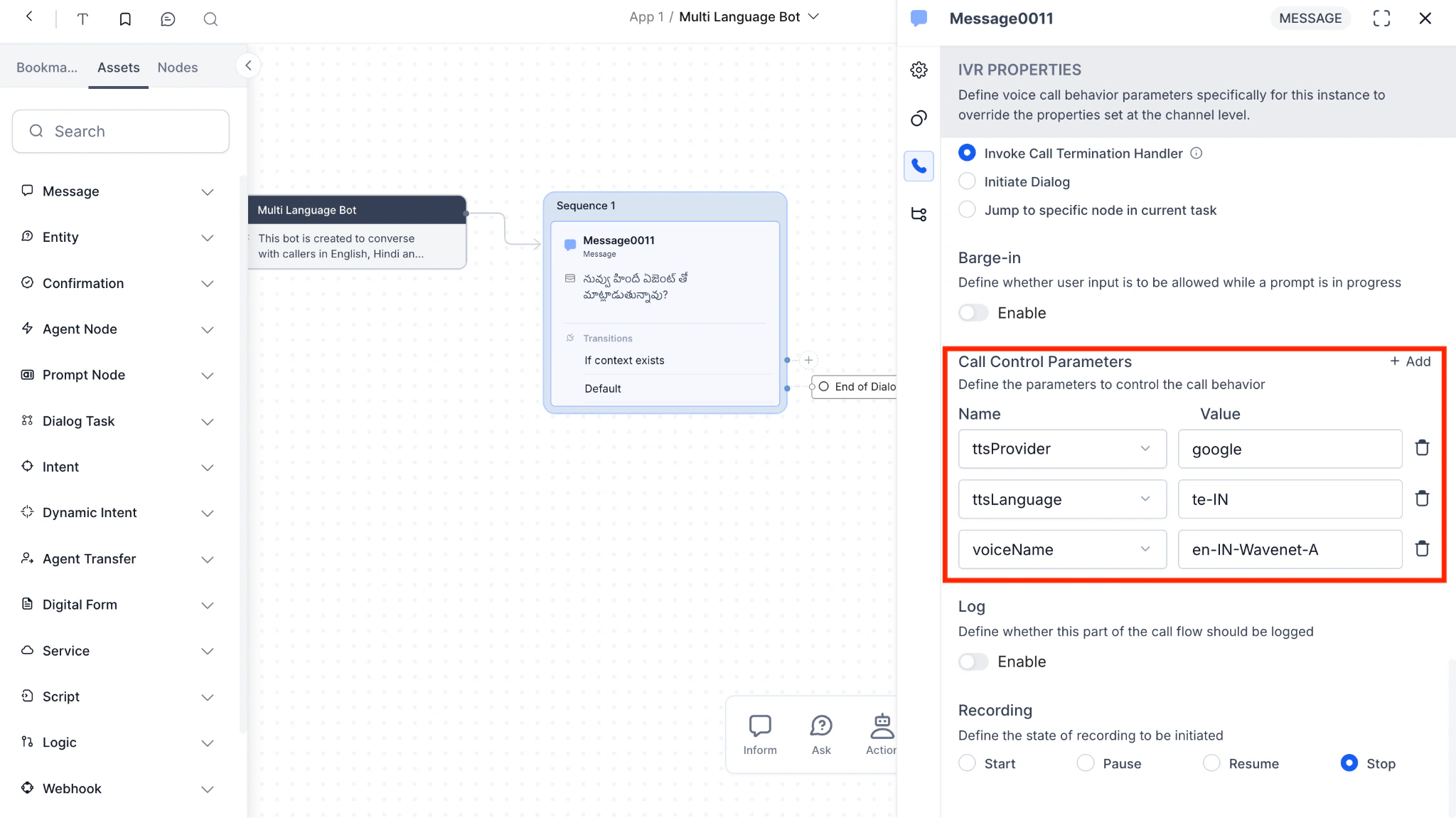Click the te-IN value input field
This screenshot has width=1456, height=818.
pos(1290,499)
